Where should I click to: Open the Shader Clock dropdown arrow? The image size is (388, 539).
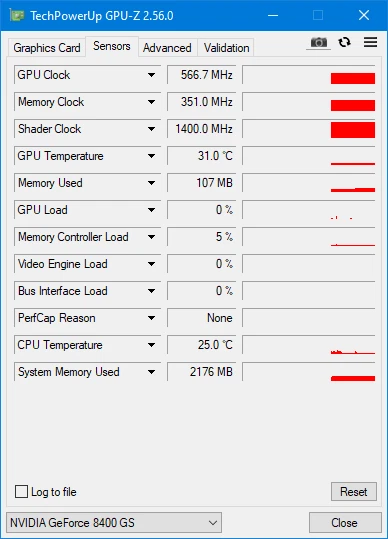[151, 129]
